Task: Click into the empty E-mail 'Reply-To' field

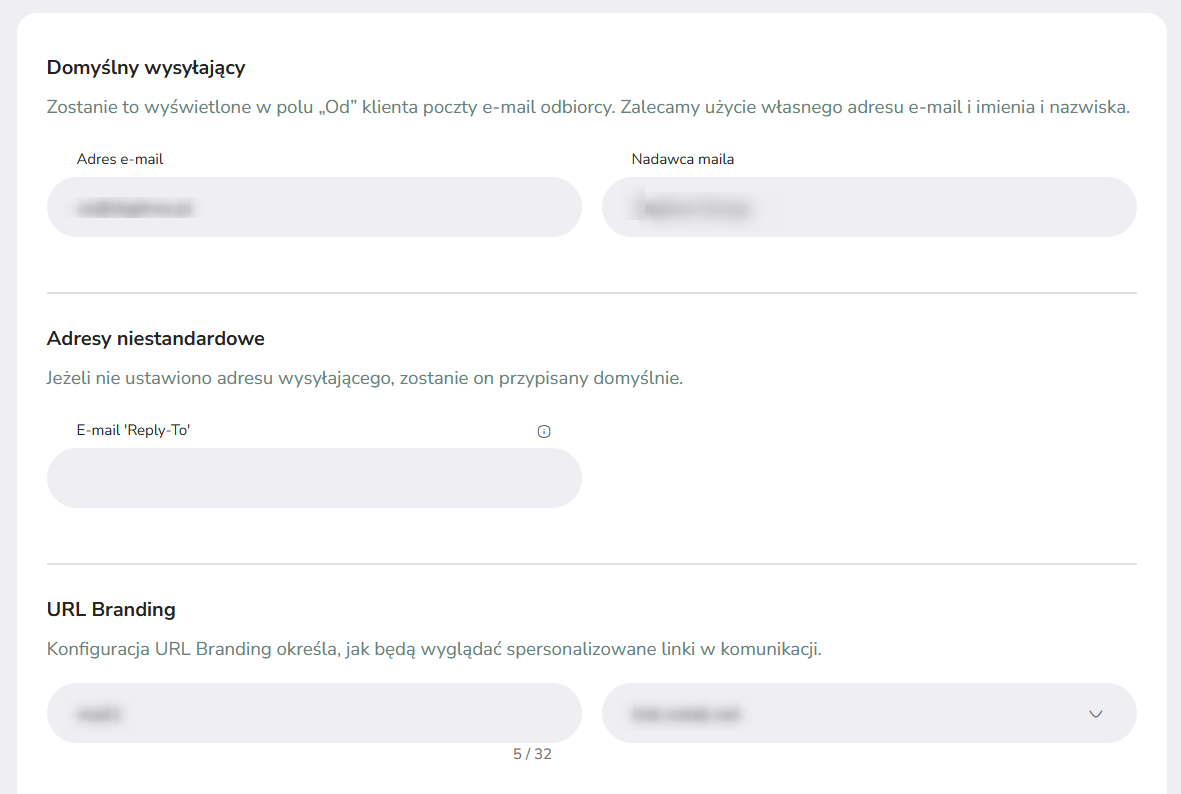Action: (314, 478)
